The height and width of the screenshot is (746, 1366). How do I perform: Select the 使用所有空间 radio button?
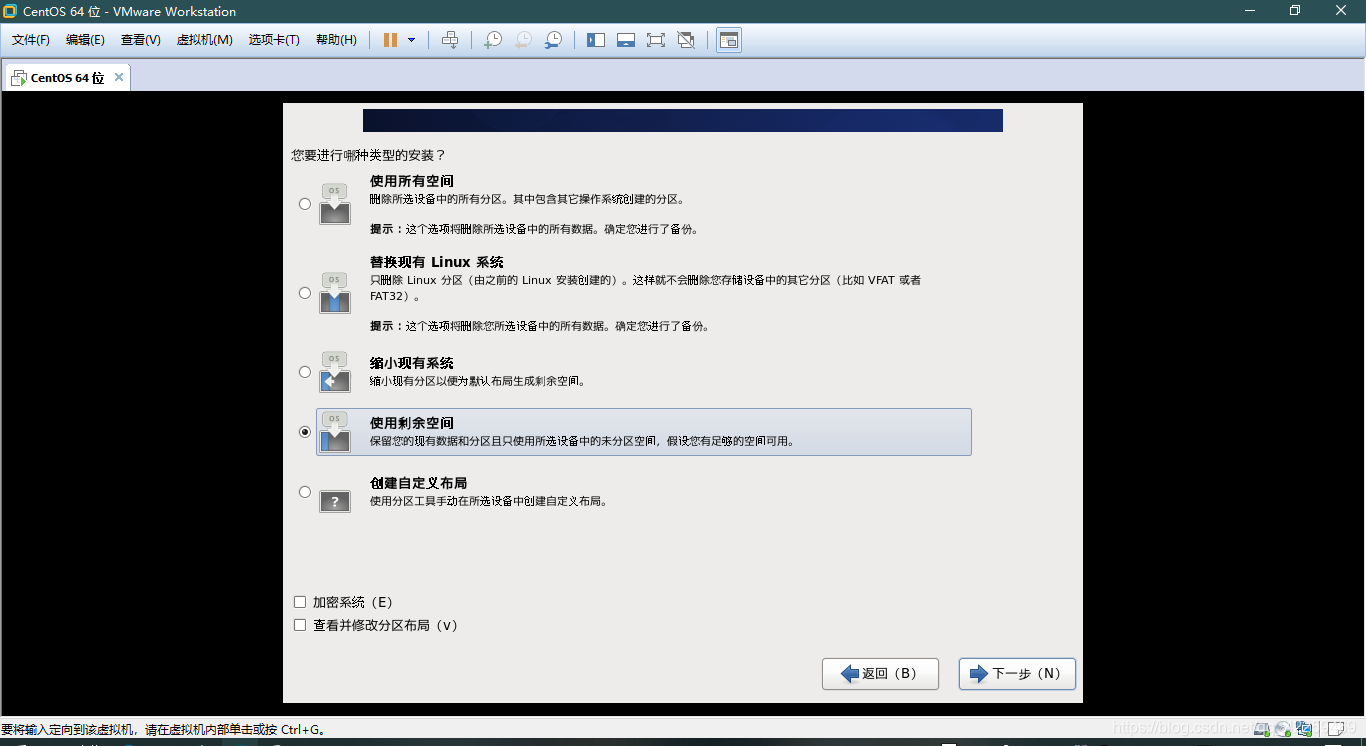coord(305,204)
